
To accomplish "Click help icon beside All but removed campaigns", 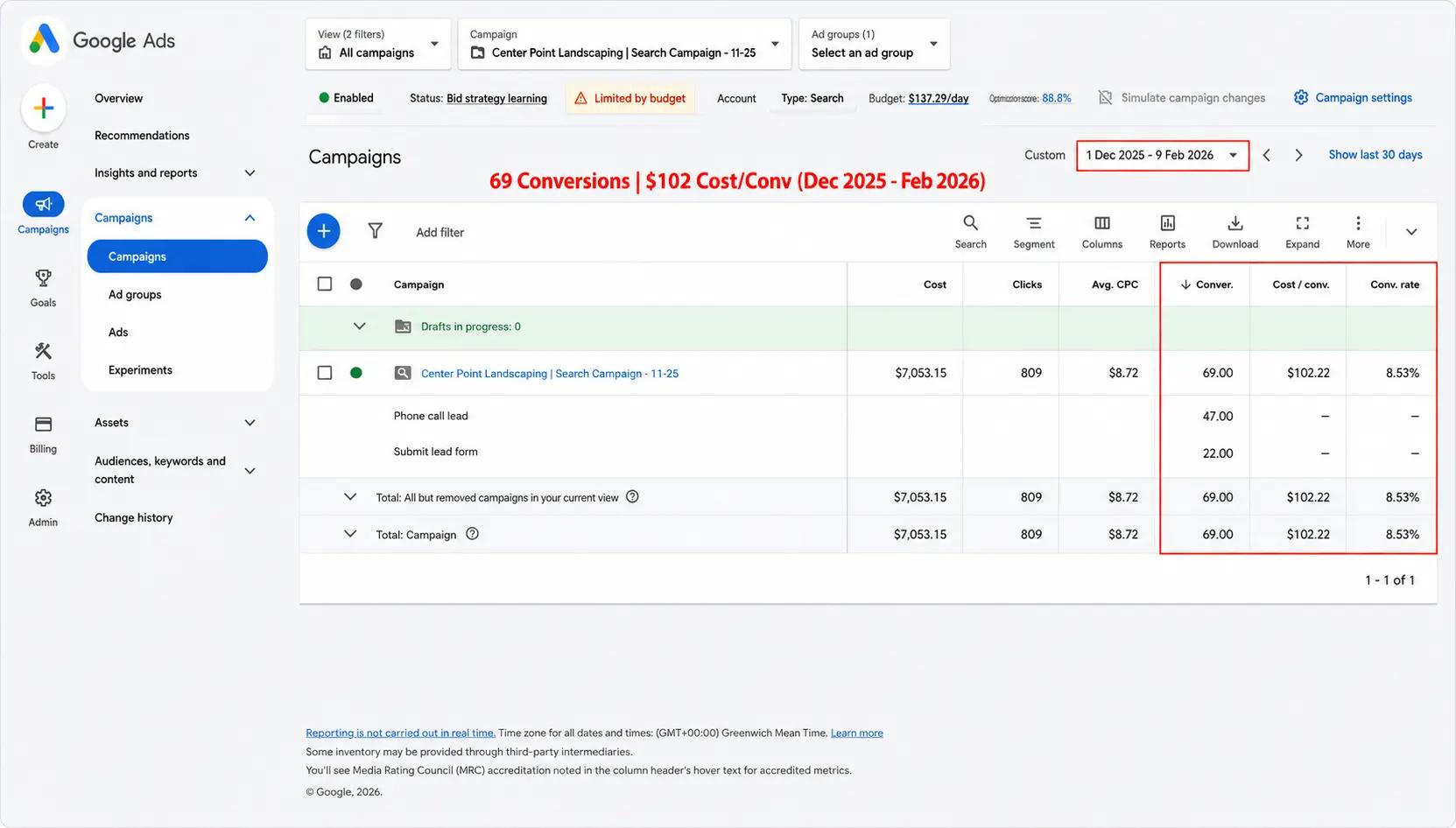I will tap(632, 496).
